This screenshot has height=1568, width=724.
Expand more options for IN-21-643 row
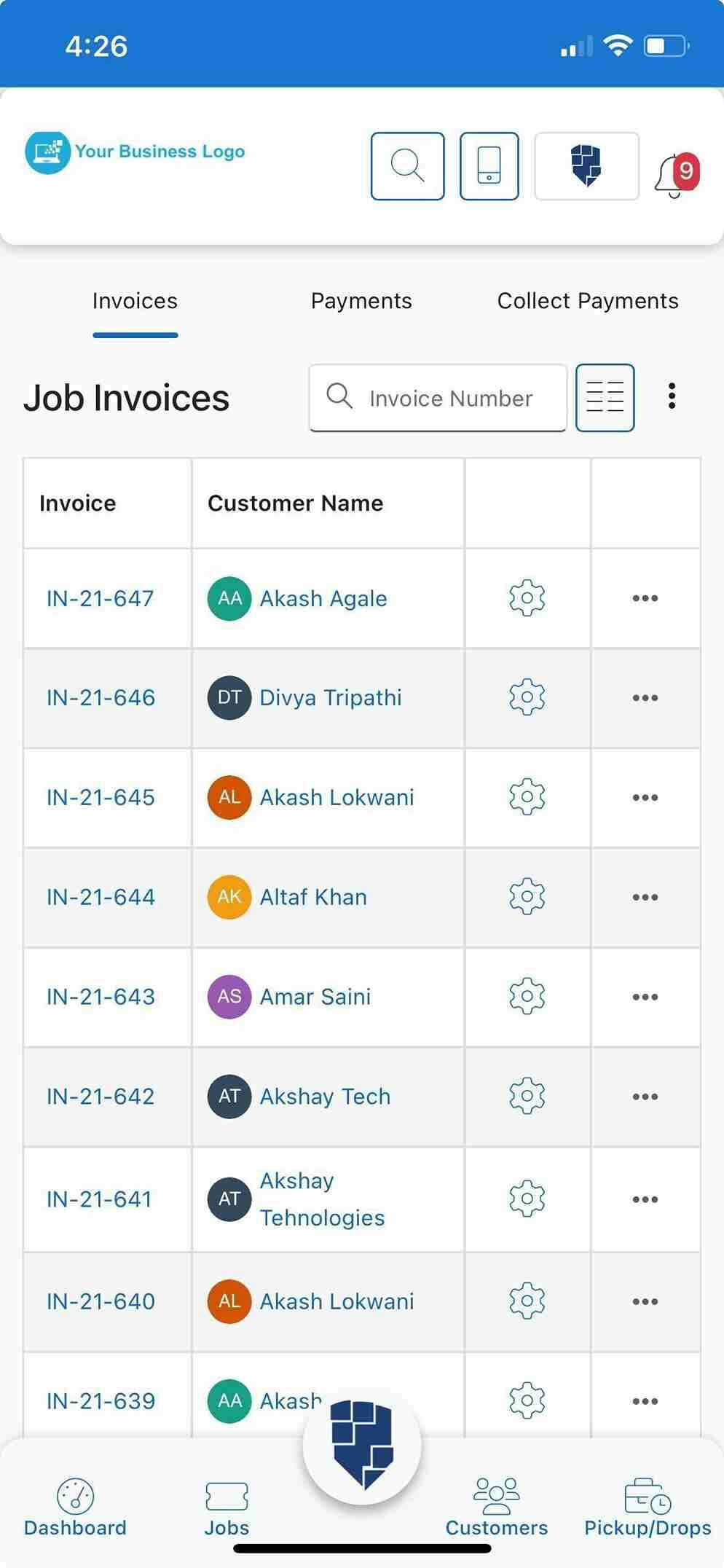(x=645, y=997)
